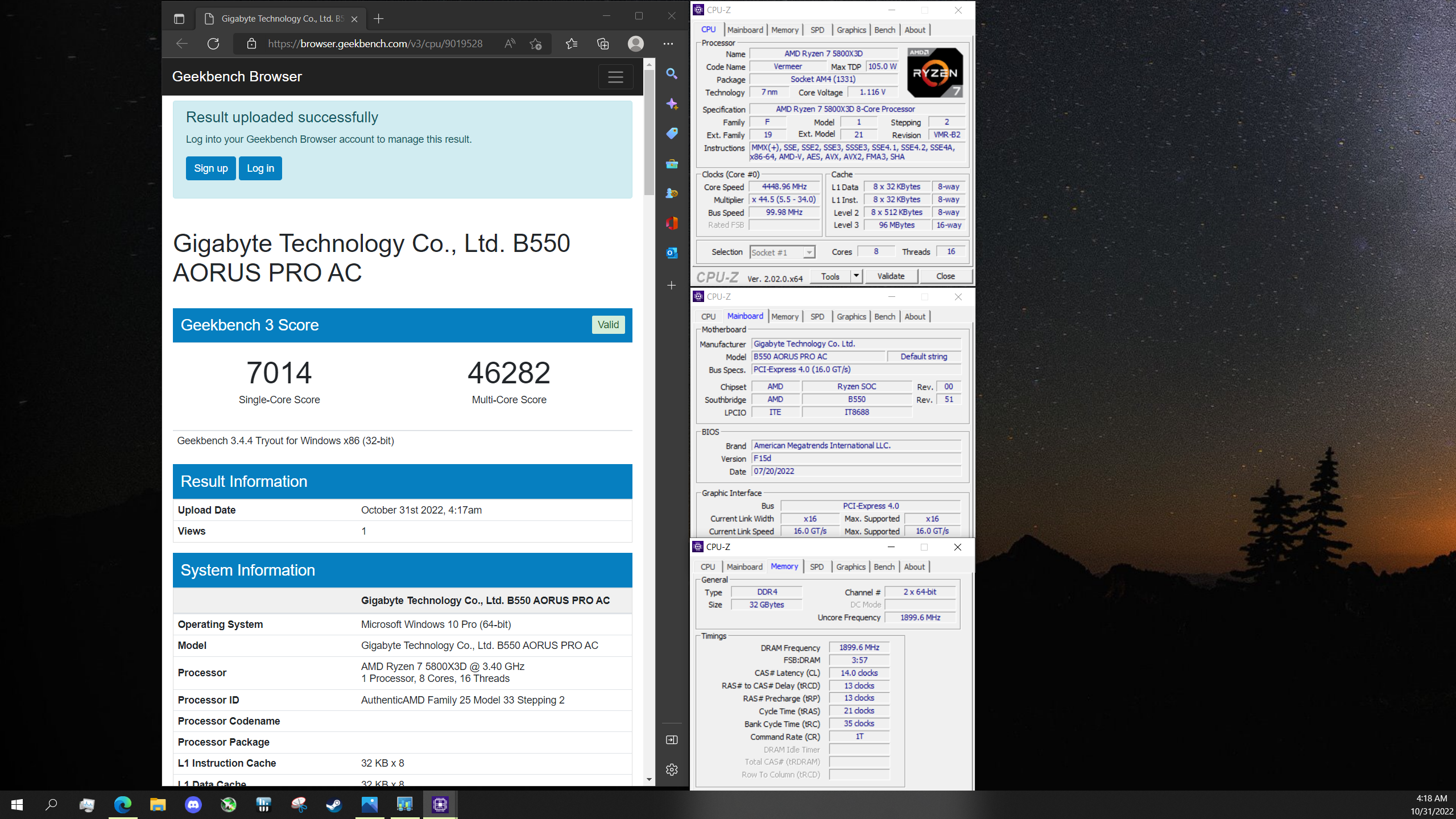Open Graphics tab in top CPU-Z
1456x819 pixels.
point(851,30)
